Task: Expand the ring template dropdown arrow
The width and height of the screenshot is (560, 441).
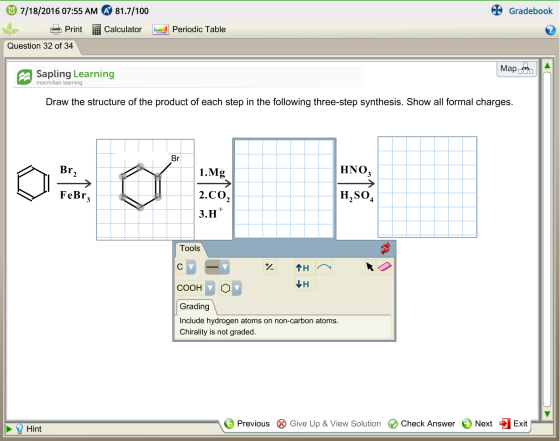Action: pos(236,288)
